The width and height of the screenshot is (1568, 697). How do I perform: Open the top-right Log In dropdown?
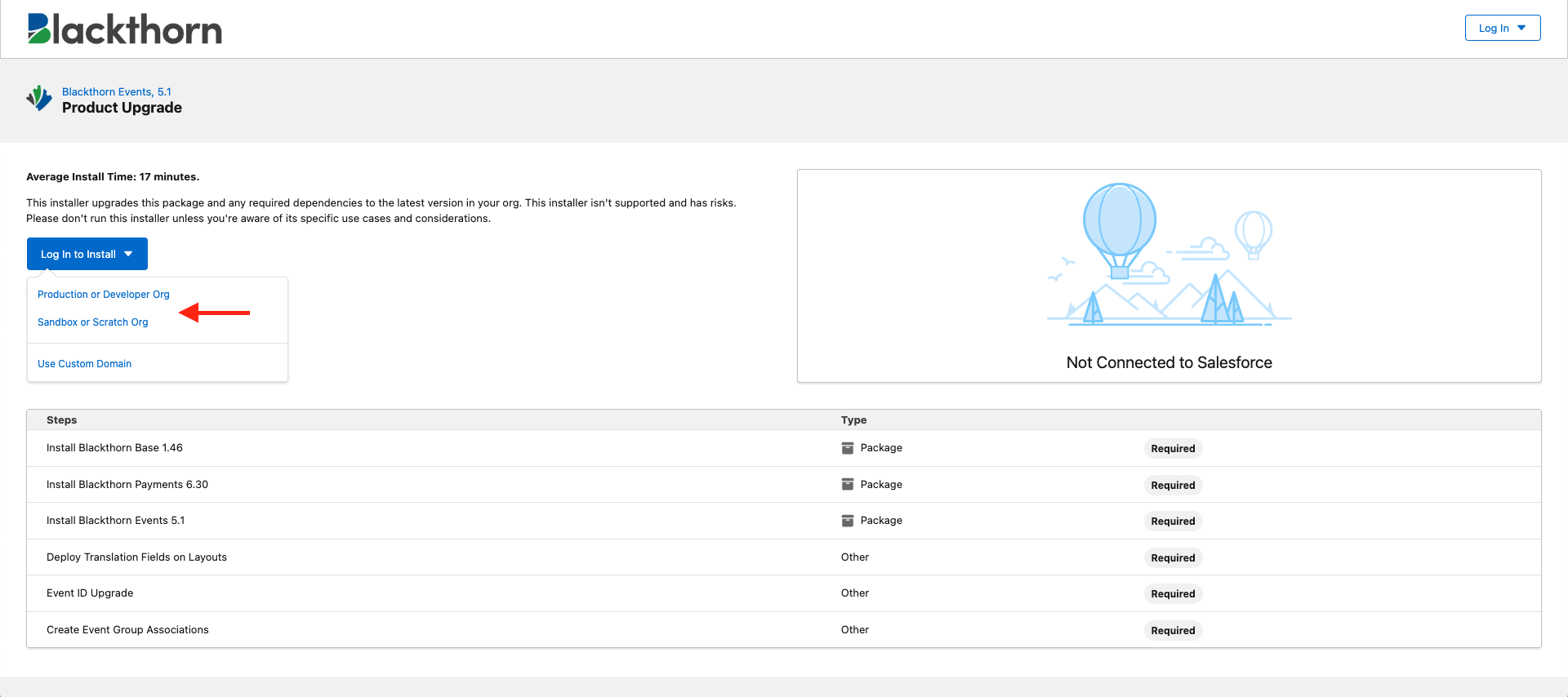coord(1503,28)
